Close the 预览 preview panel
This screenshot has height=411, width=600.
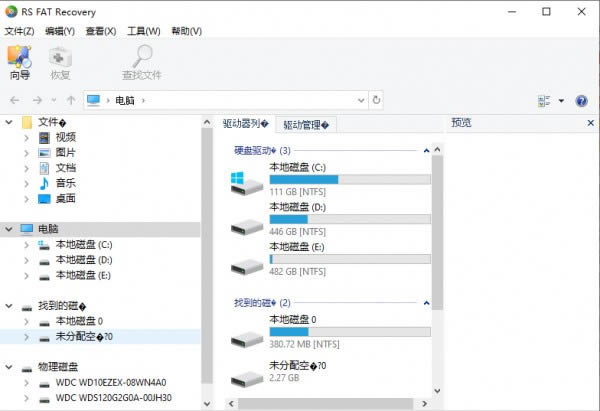[x=590, y=123]
